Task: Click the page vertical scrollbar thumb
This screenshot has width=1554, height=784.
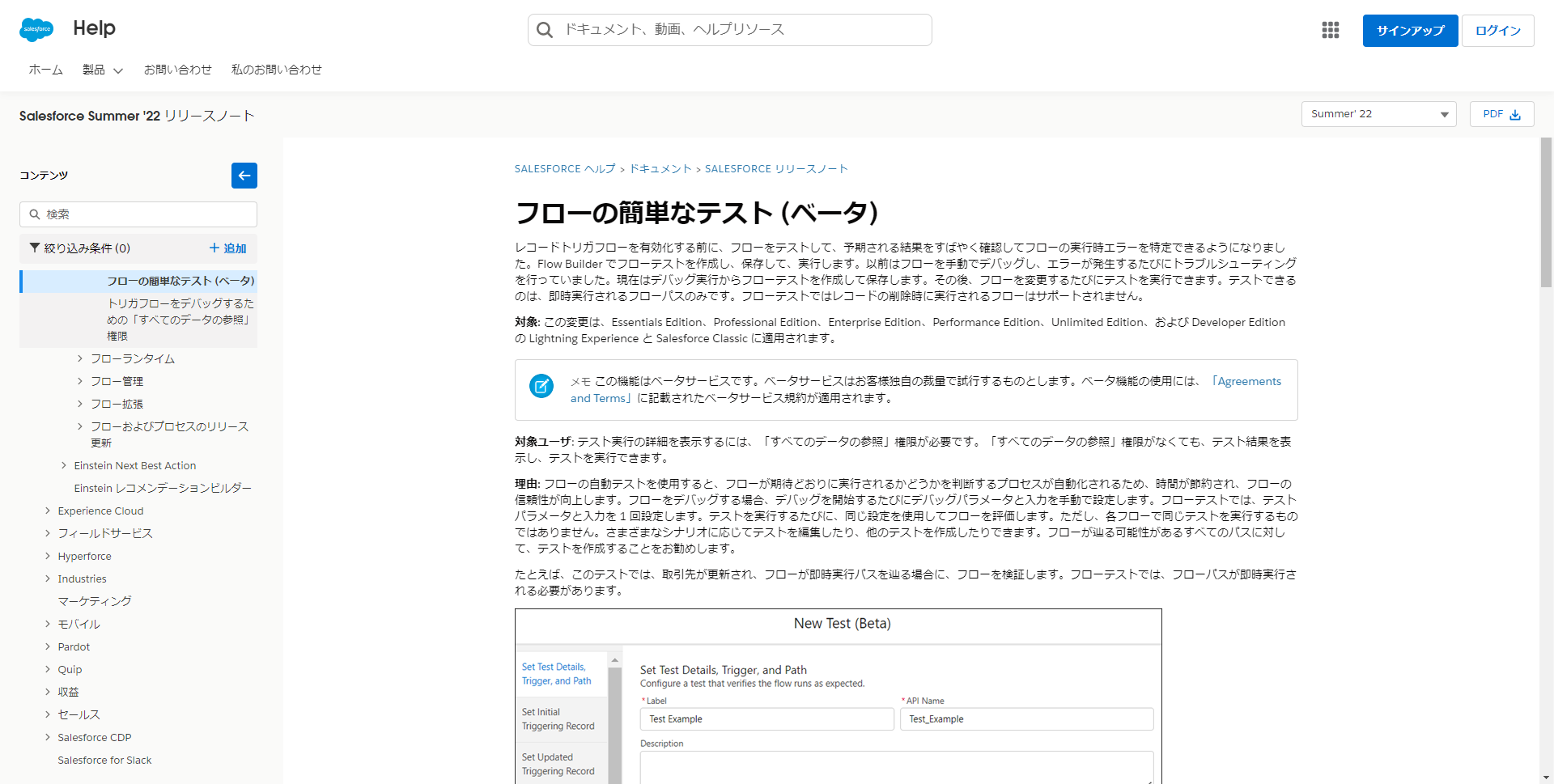Action: [x=1546, y=212]
